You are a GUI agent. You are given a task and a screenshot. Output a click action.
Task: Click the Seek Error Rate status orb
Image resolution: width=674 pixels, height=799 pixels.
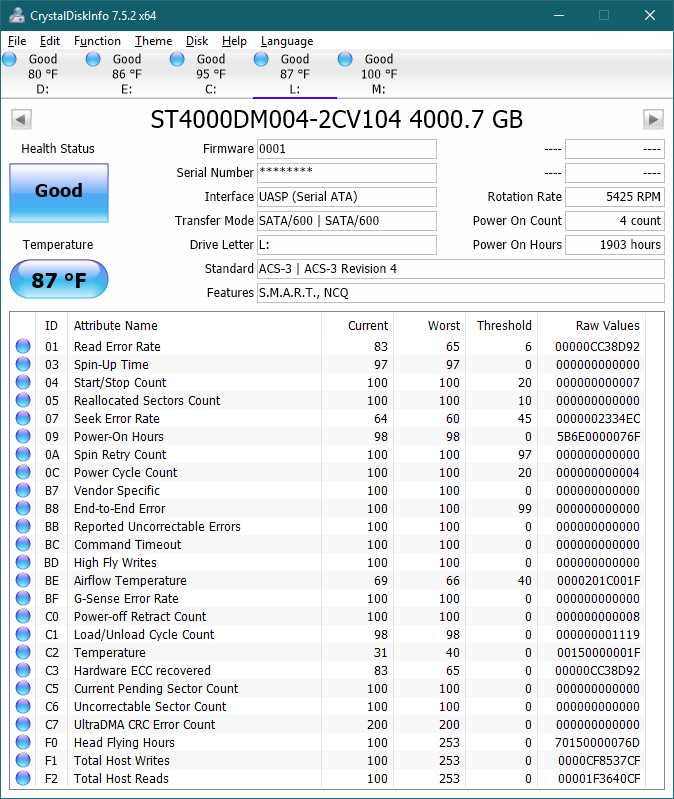[23, 419]
